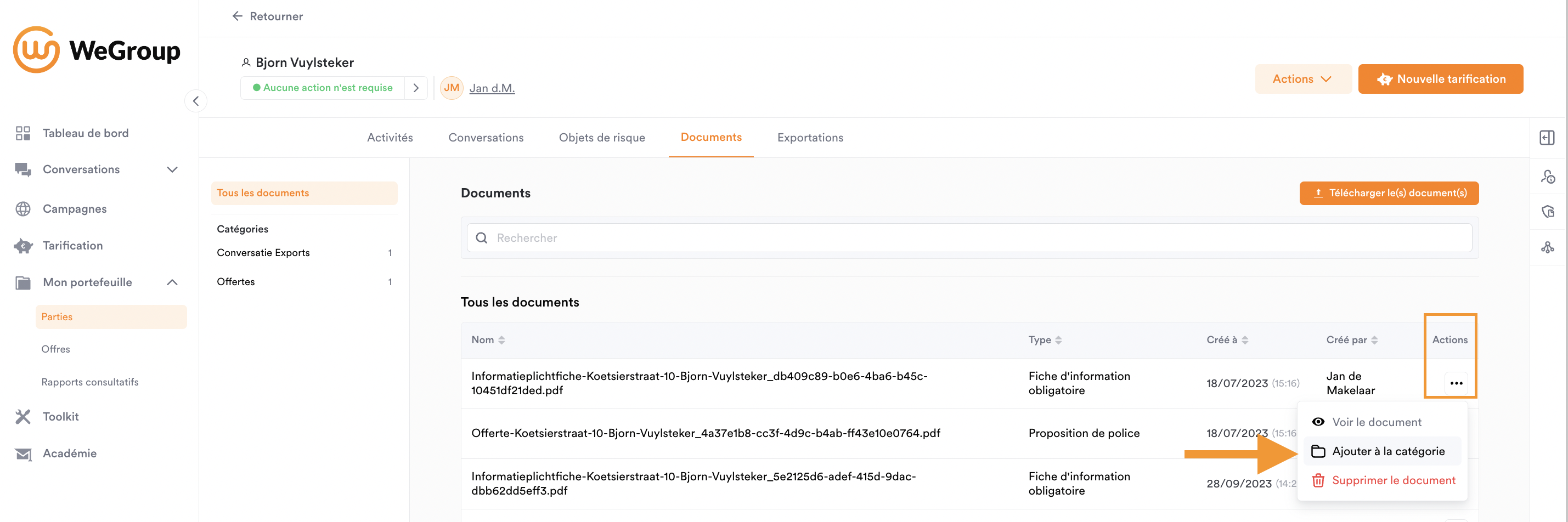
Task: Click the Informatieplichtfiche document ending dbb62dd5eff3.pdf
Action: 693,483
